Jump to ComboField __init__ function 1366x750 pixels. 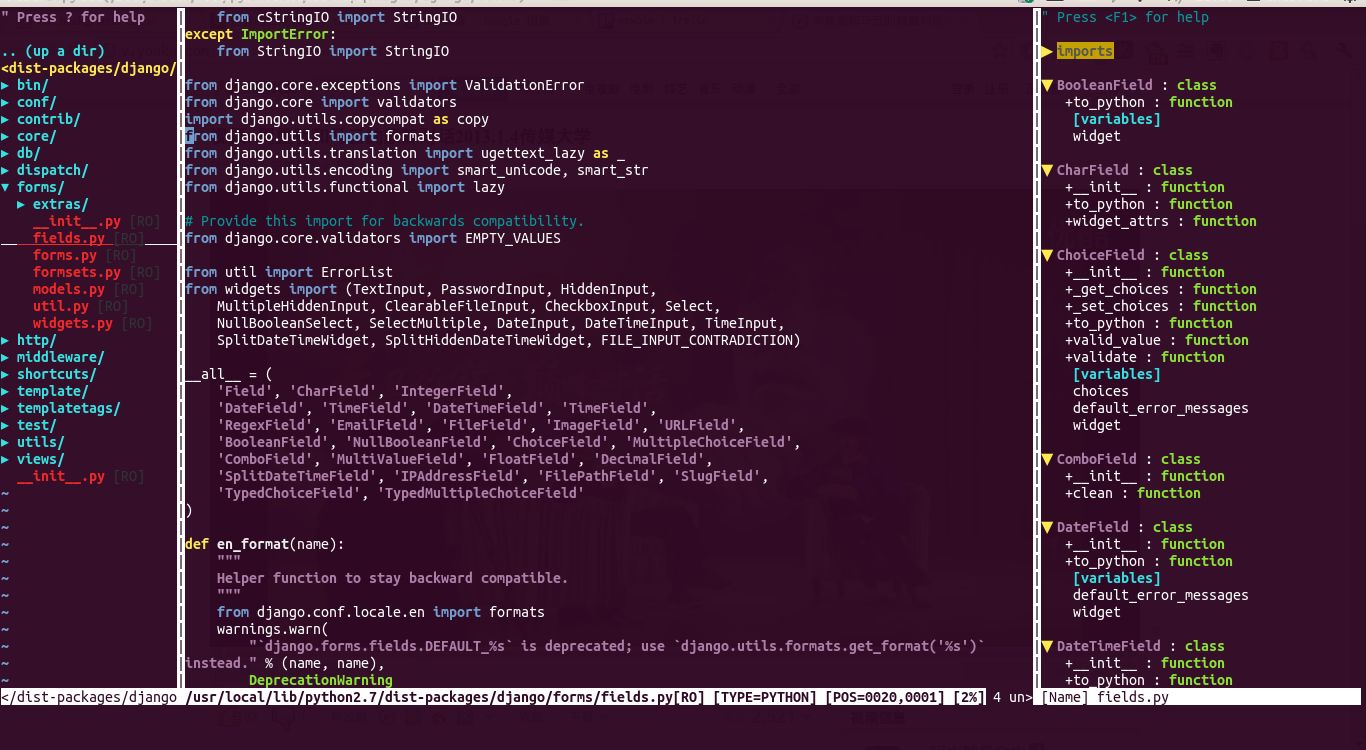(x=1145, y=477)
